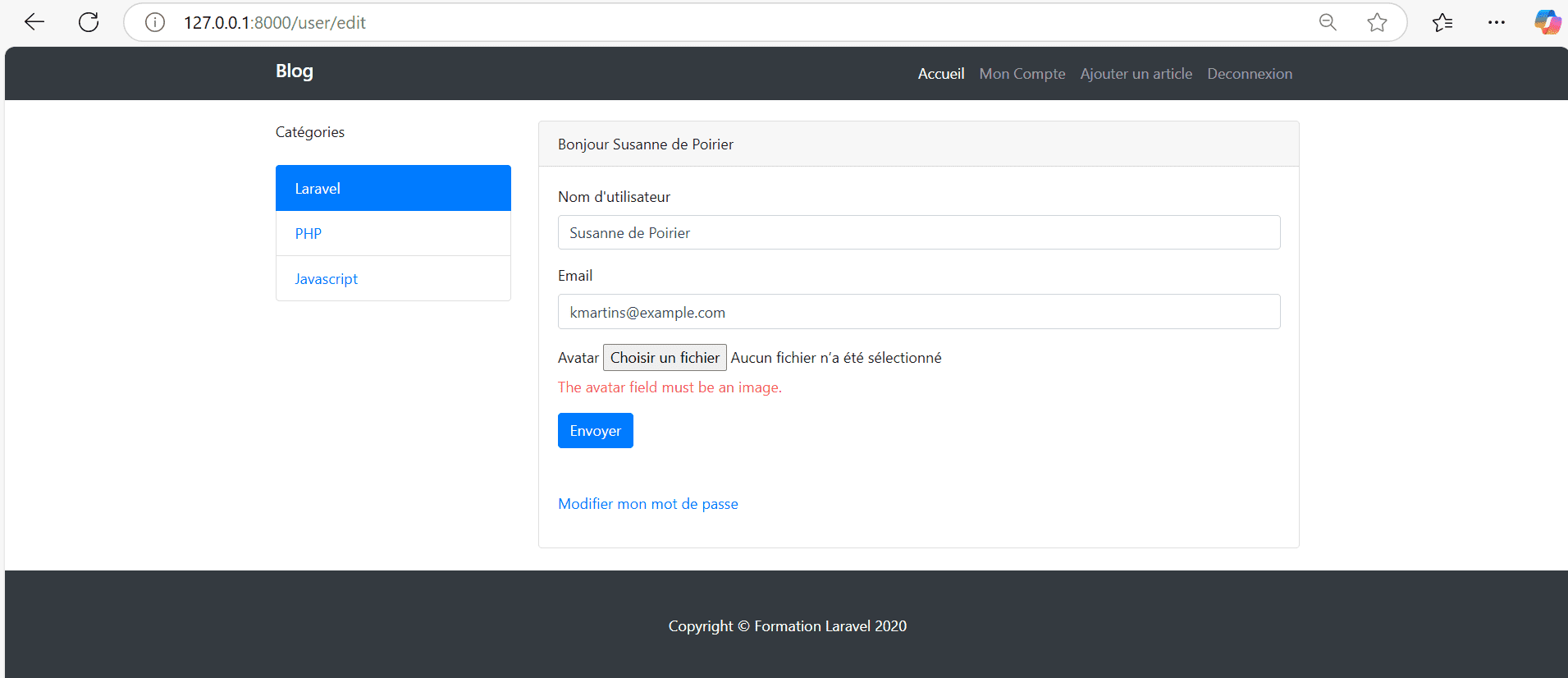Open browser settings three-dots menu
The height and width of the screenshot is (678, 1568).
[x=1496, y=22]
